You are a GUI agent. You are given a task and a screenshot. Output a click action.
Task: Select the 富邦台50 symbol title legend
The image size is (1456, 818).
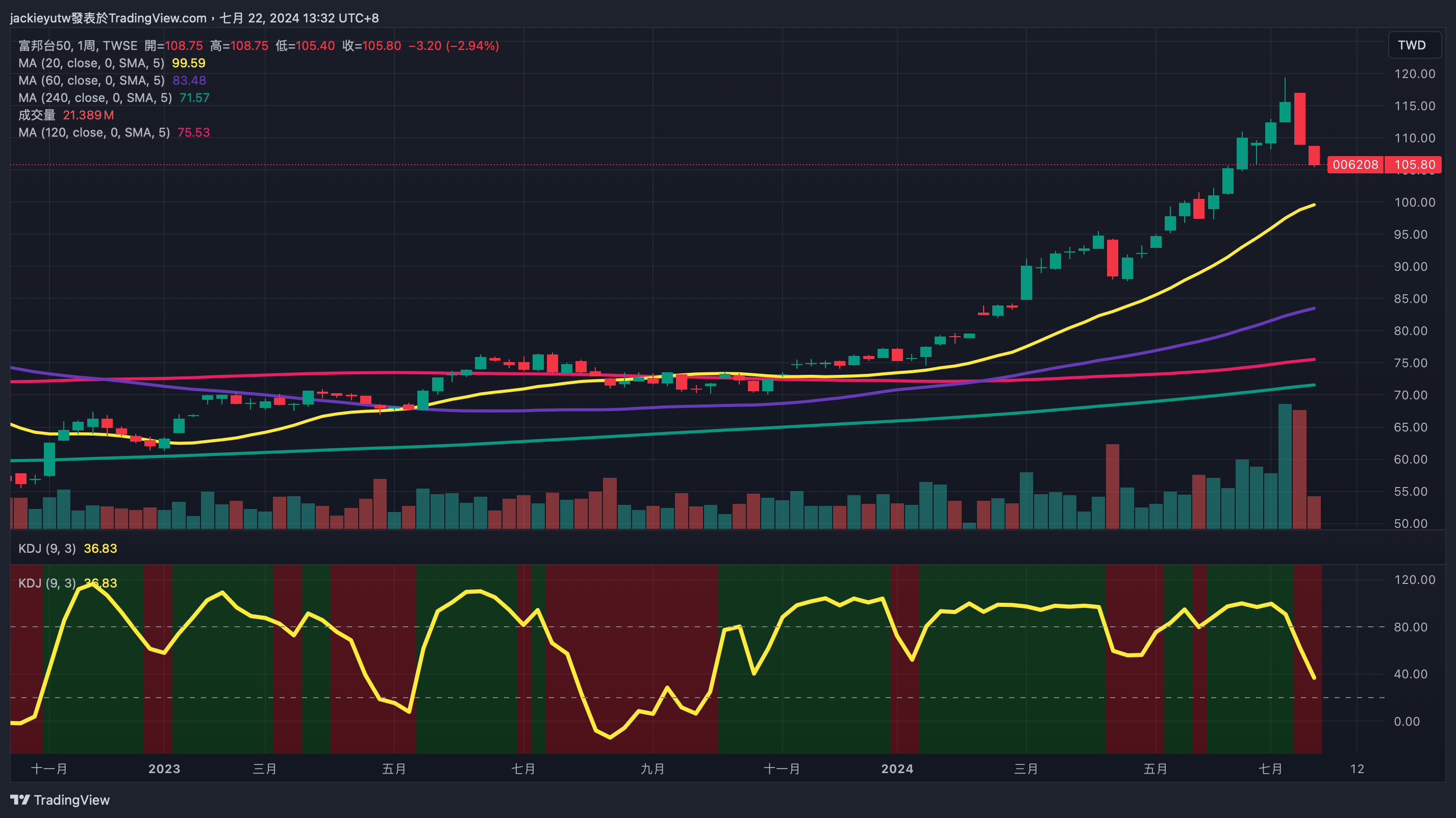pos(78,46)
